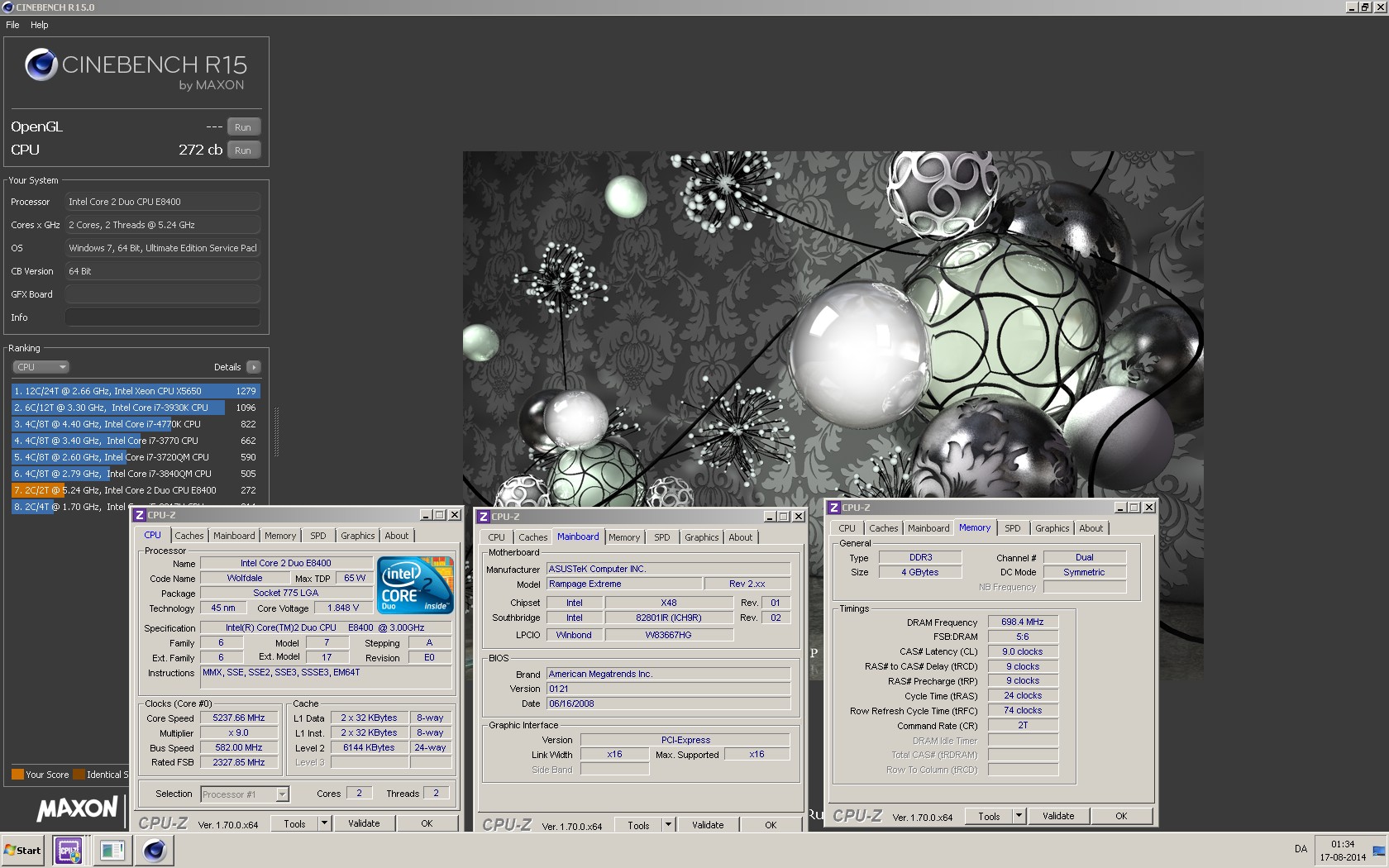Click the FSB:DRAM ratio value 5:6
This screenshot has width=1389, height=868.
point(1023,637)
